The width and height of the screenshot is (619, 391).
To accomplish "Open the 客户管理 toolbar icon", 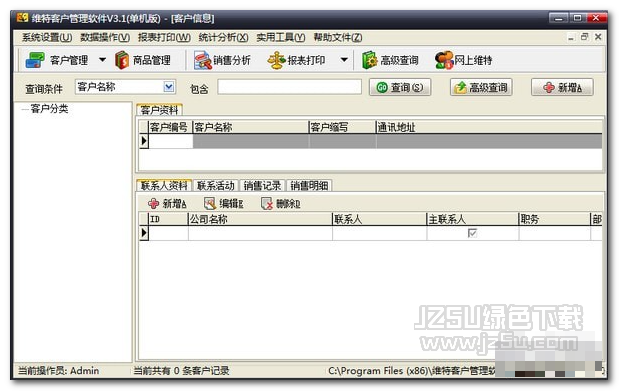I will 57,60.
